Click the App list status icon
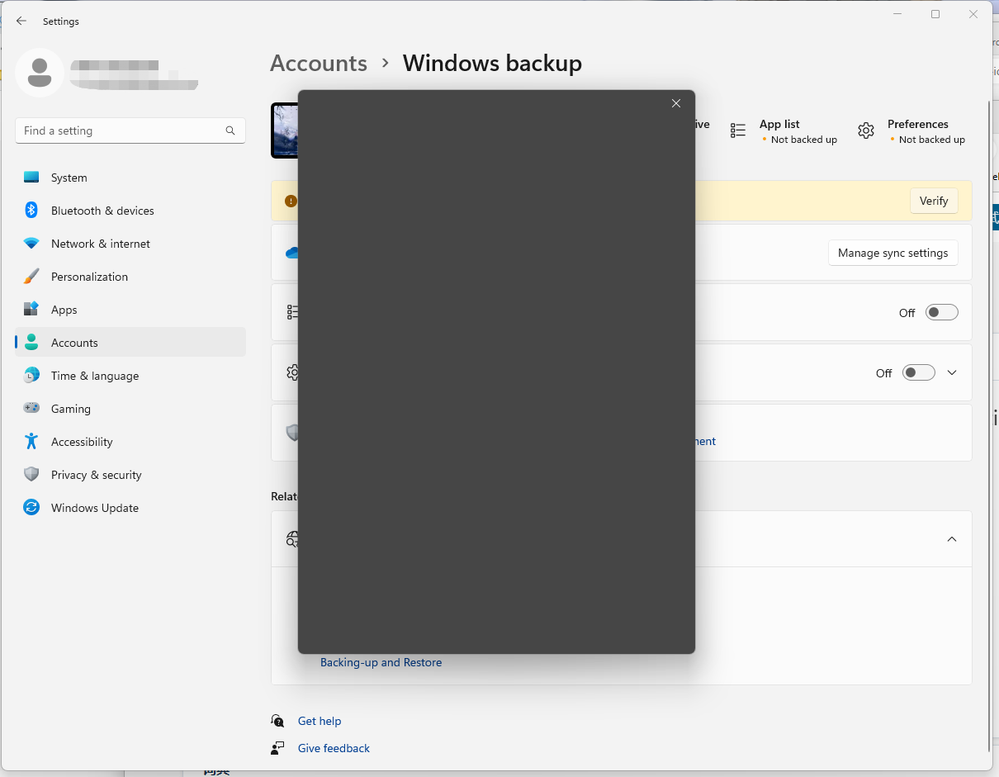The width and height of the screenshot is (999, 777). coord(738,131)
